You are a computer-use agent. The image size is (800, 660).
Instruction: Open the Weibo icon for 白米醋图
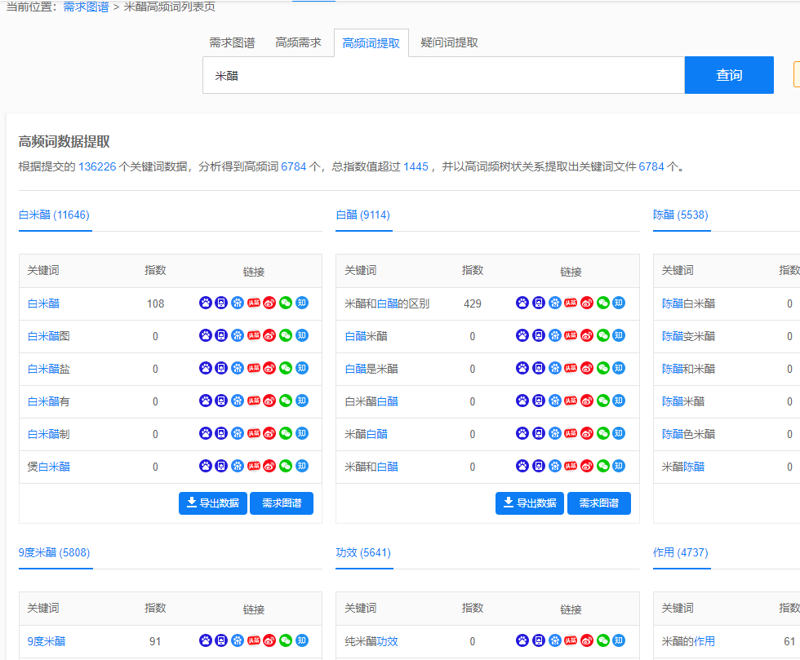click(270, 336)
